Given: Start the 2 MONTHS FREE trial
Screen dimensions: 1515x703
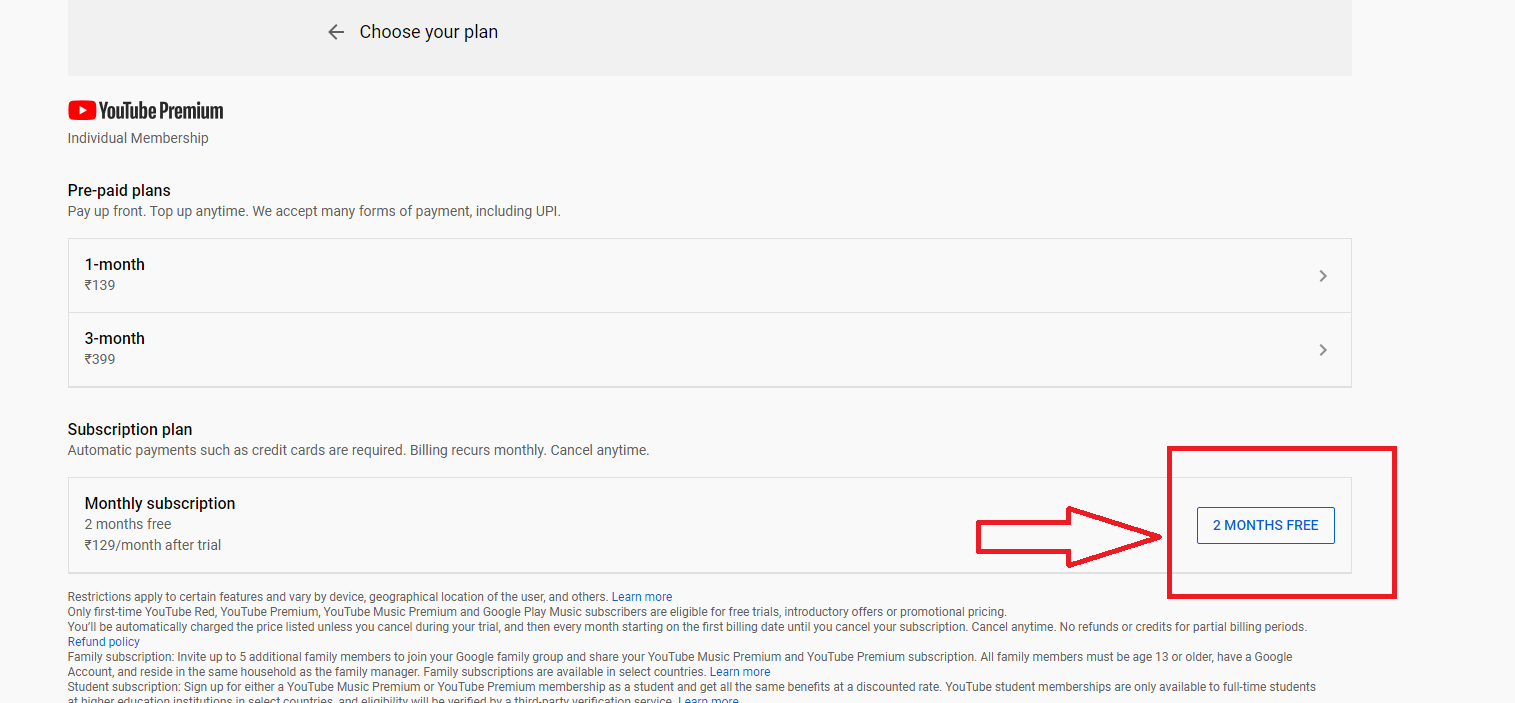Looking at the screenshot, I should [1266, 525].
